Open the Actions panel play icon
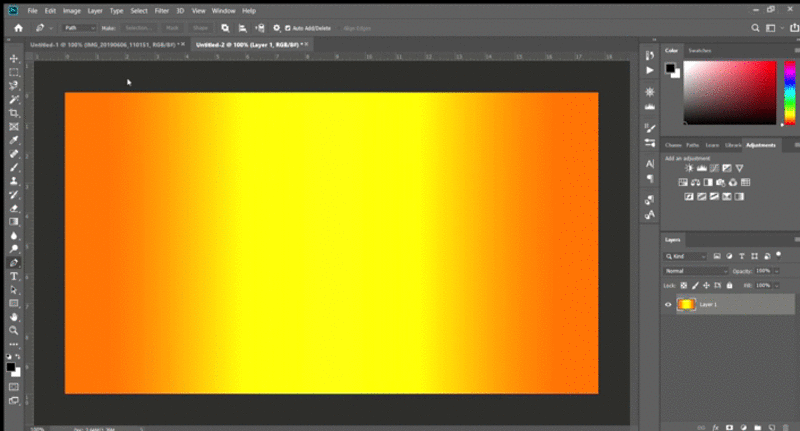 (649, 70)
